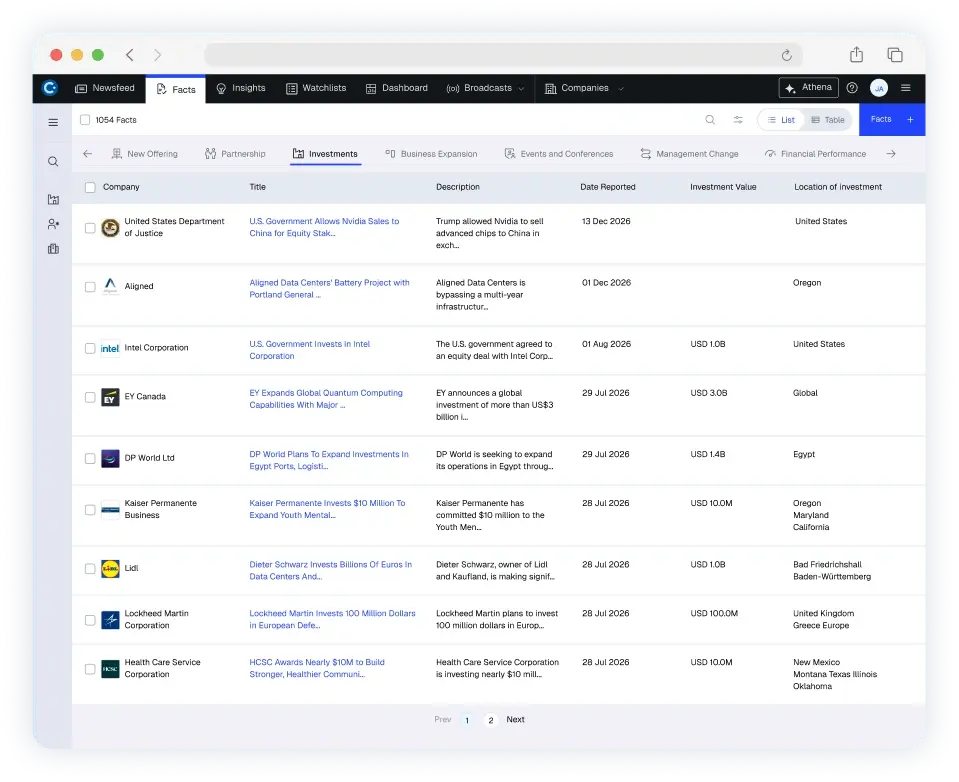Select the Aligned row checkbox
This screenshot has width=959, height=782.
(x=90, y=287)
